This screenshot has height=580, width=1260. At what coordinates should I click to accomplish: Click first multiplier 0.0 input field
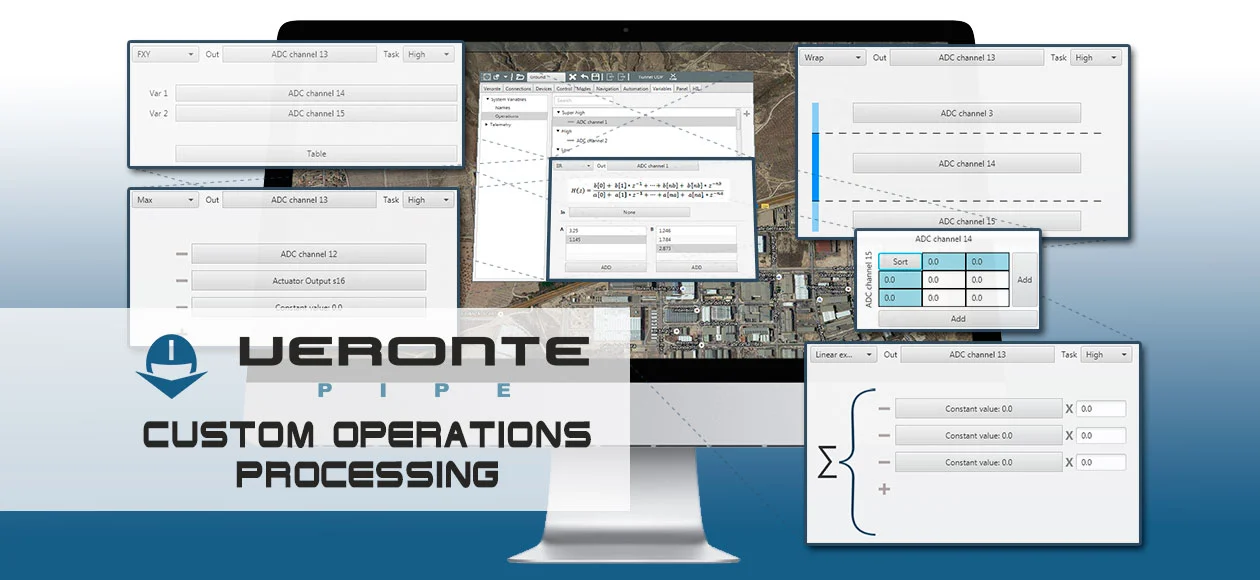pos(1101,409)
